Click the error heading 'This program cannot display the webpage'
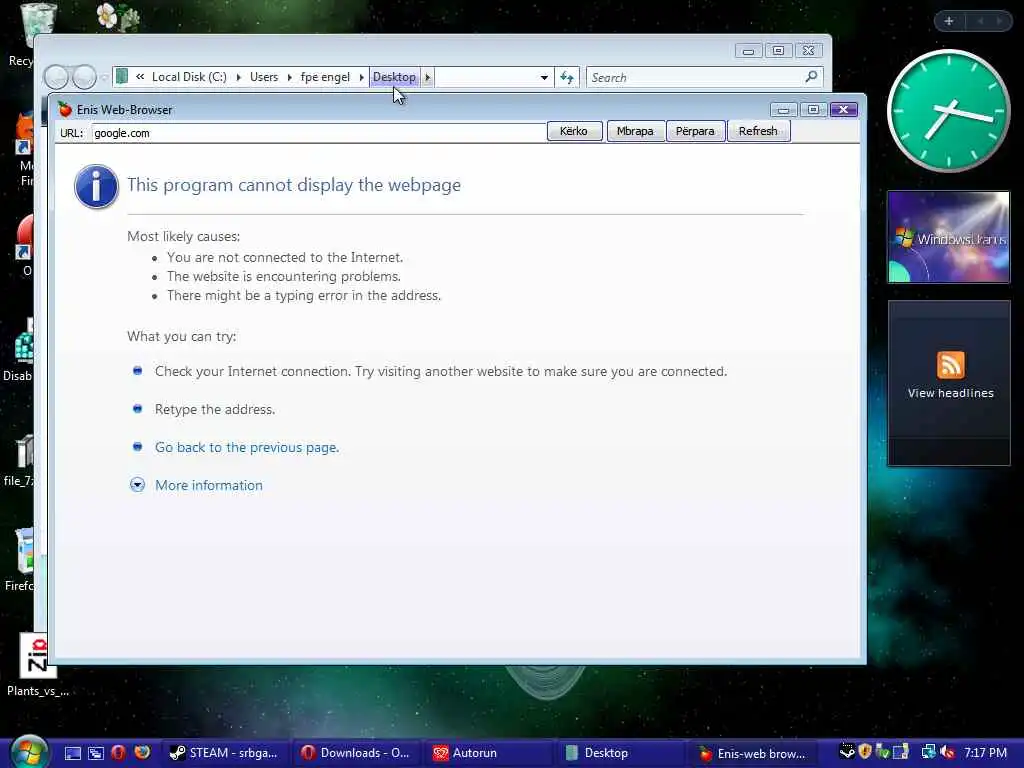 click(294, 185)
